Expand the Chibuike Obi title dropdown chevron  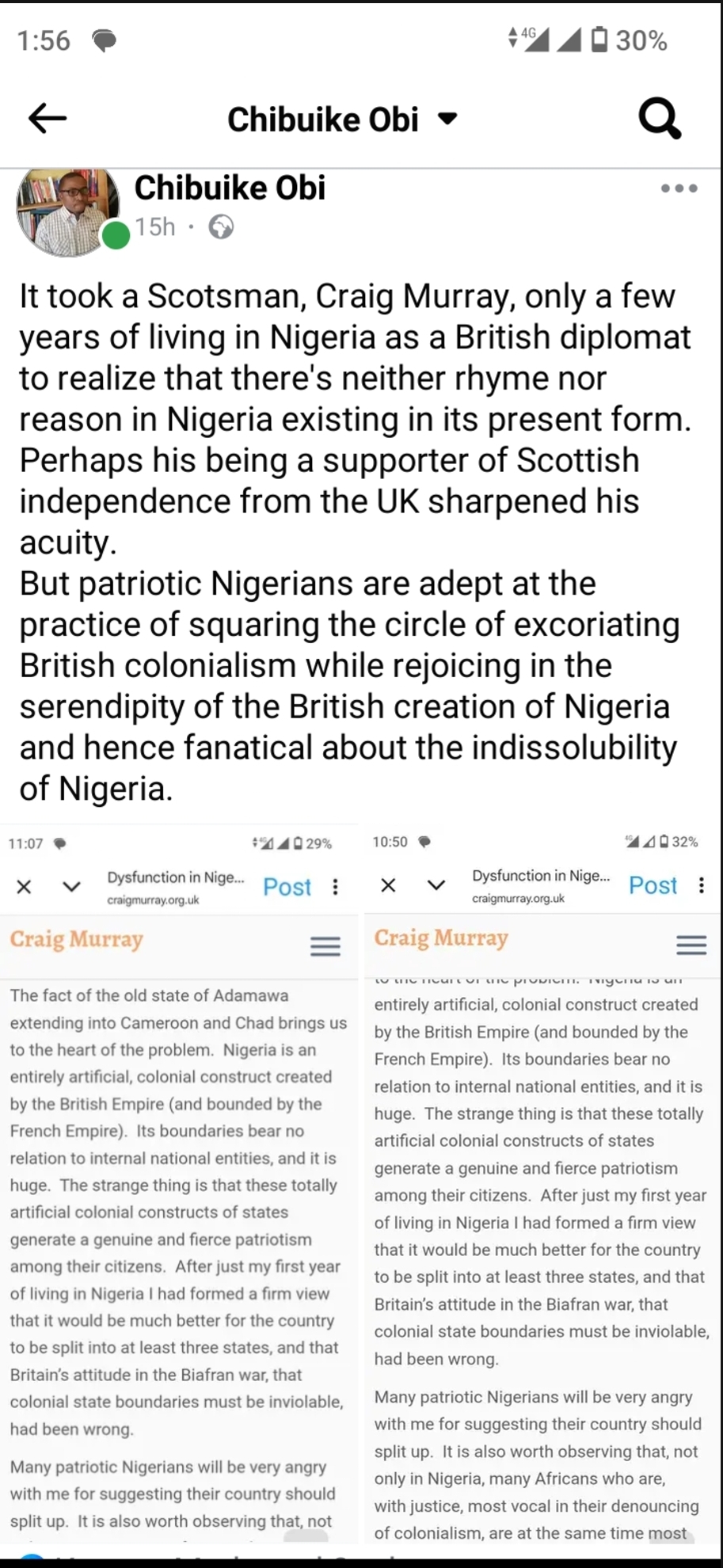[x=447, y=119]
